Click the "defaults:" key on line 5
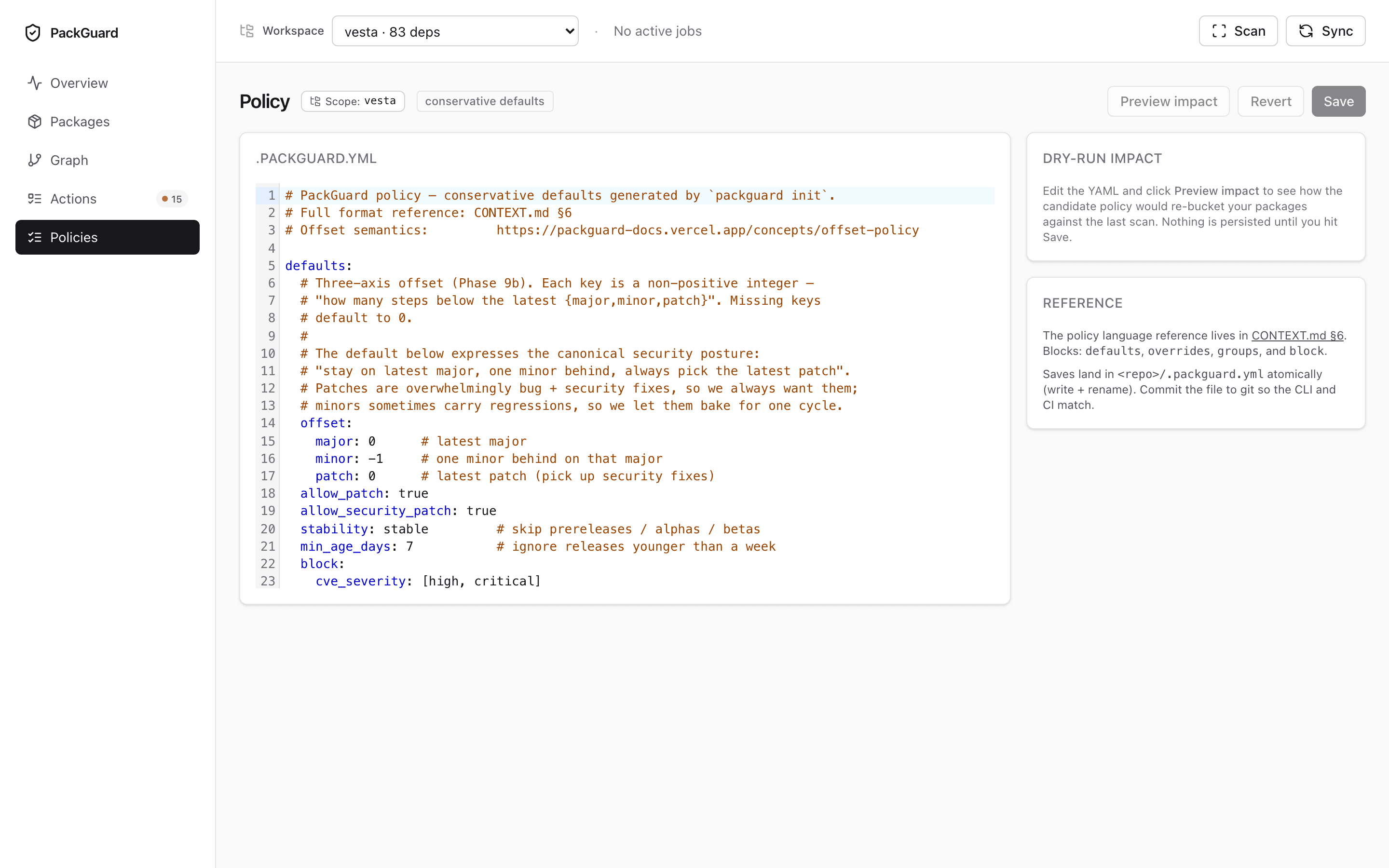The image size is (1389, 868). (x=318, y=265)
